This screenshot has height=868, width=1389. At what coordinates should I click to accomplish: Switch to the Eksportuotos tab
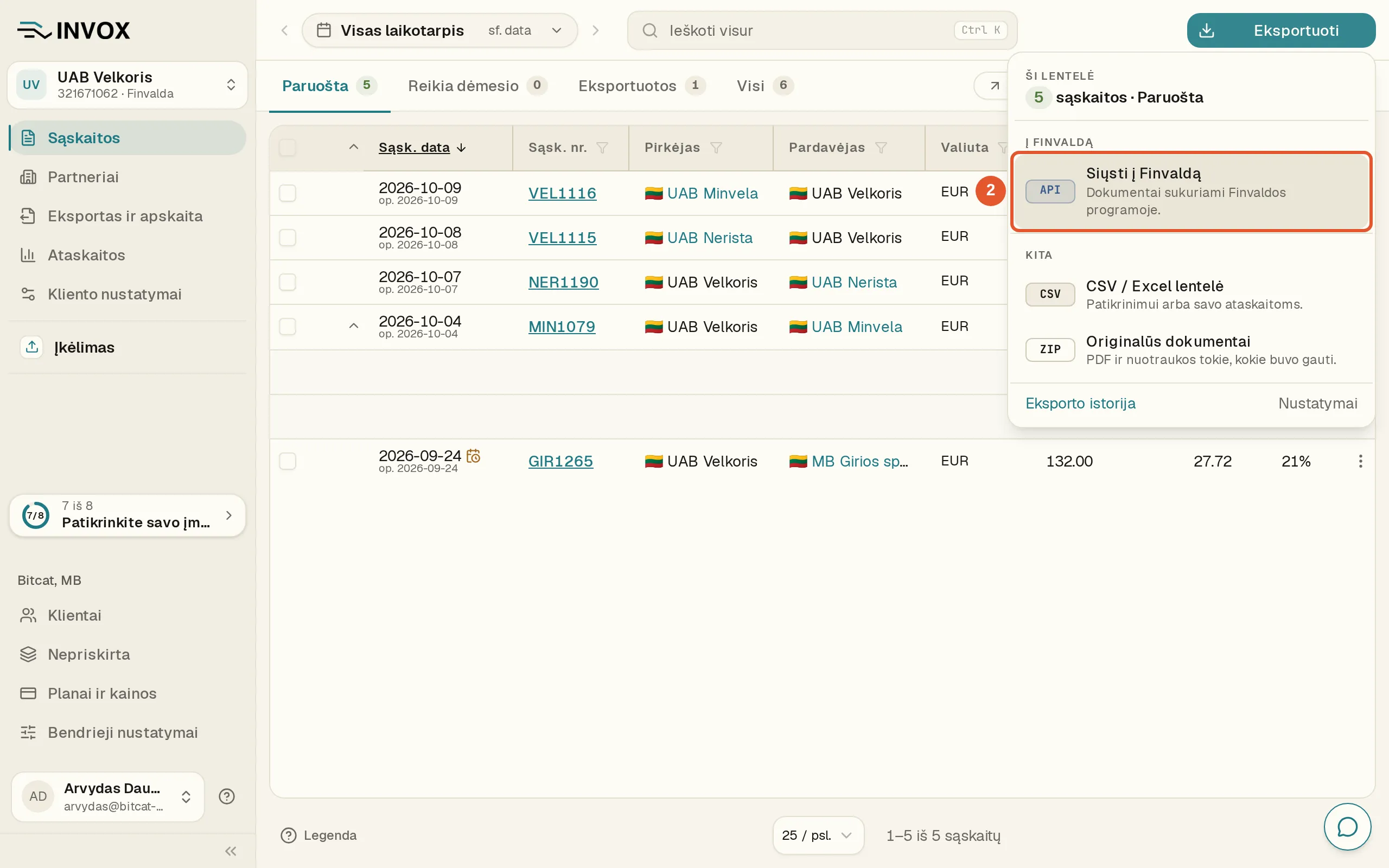coord(642,86)
